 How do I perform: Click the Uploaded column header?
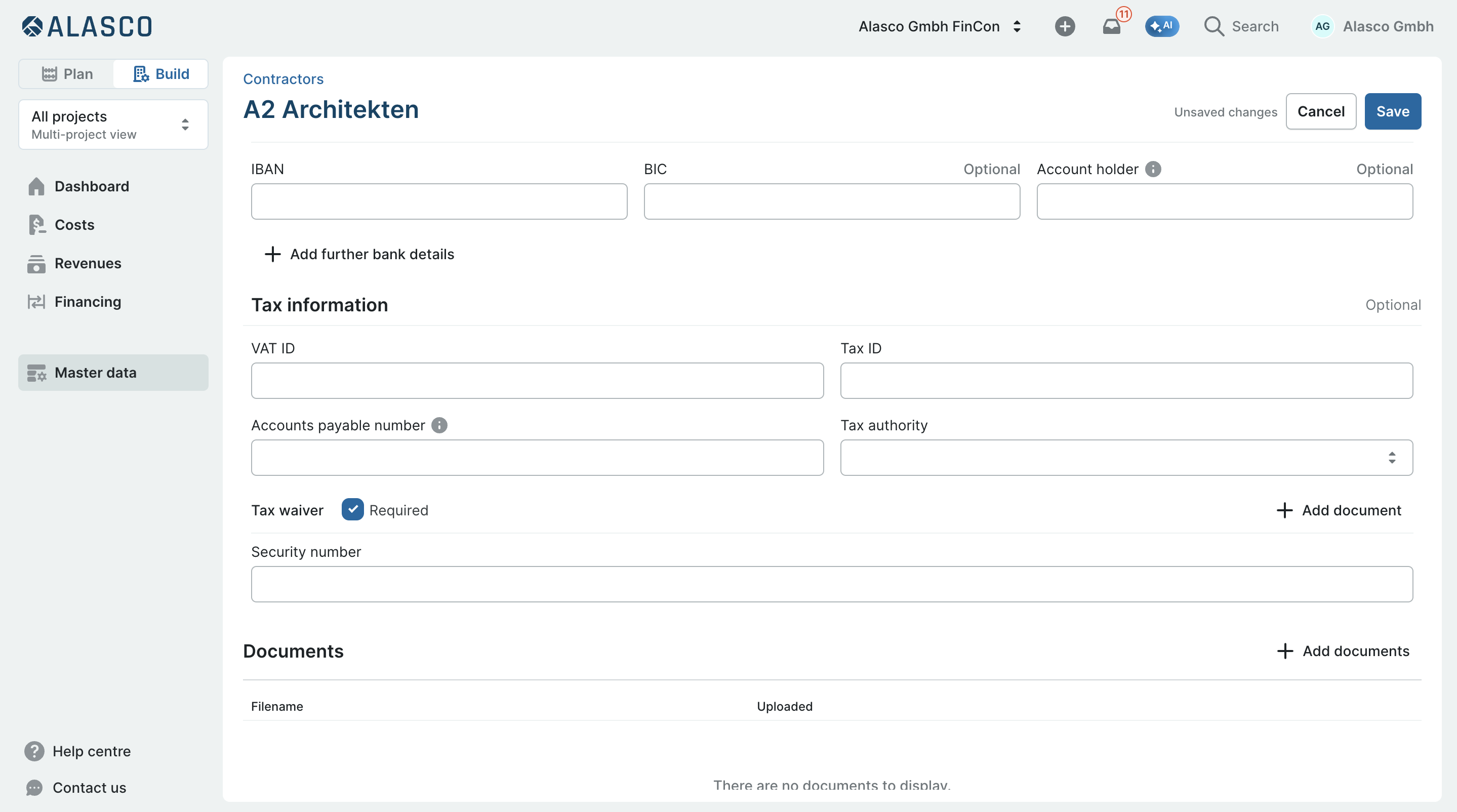(785, 706)
